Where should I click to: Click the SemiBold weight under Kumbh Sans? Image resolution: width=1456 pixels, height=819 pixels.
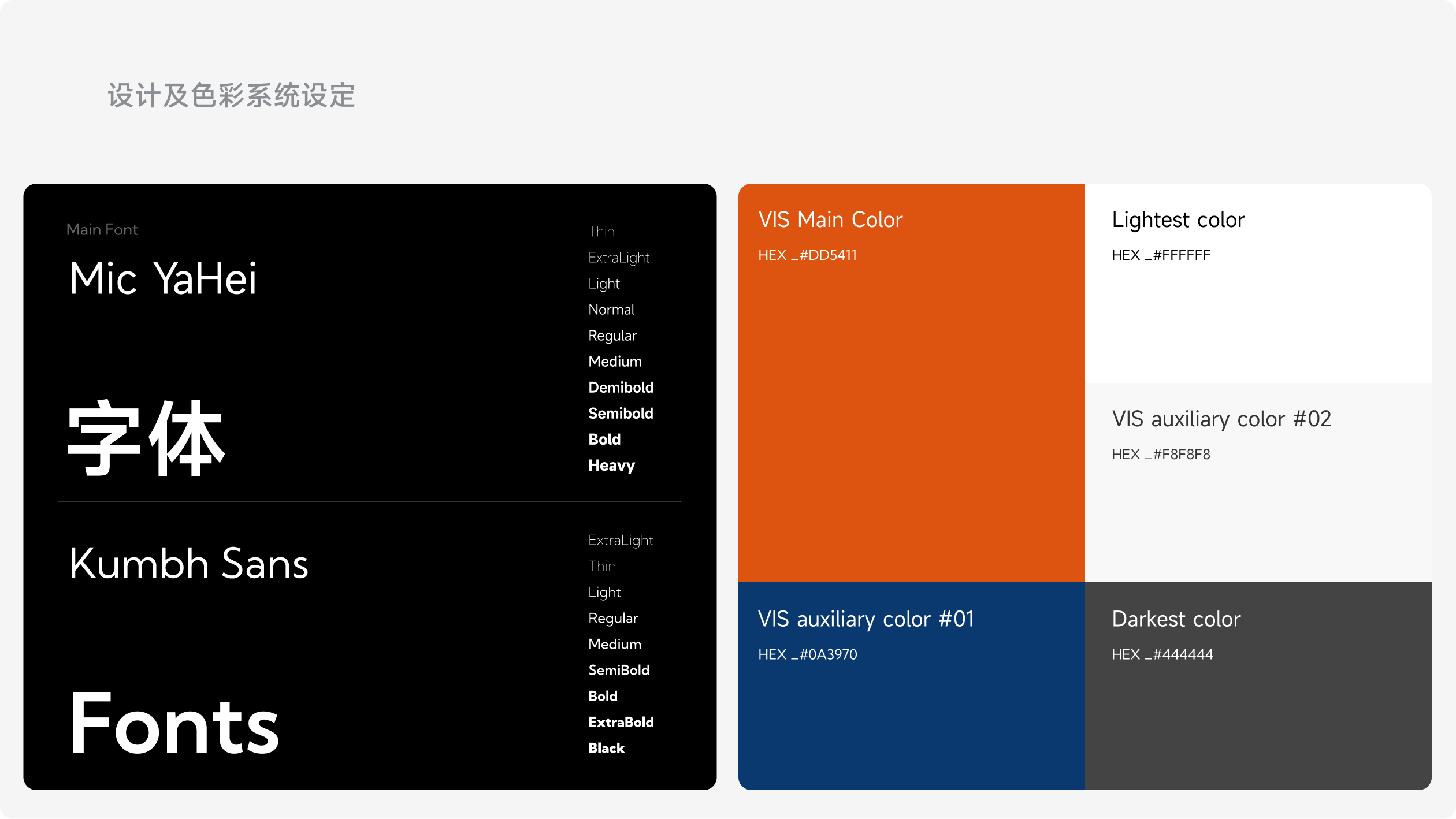[x=619, y=670]
